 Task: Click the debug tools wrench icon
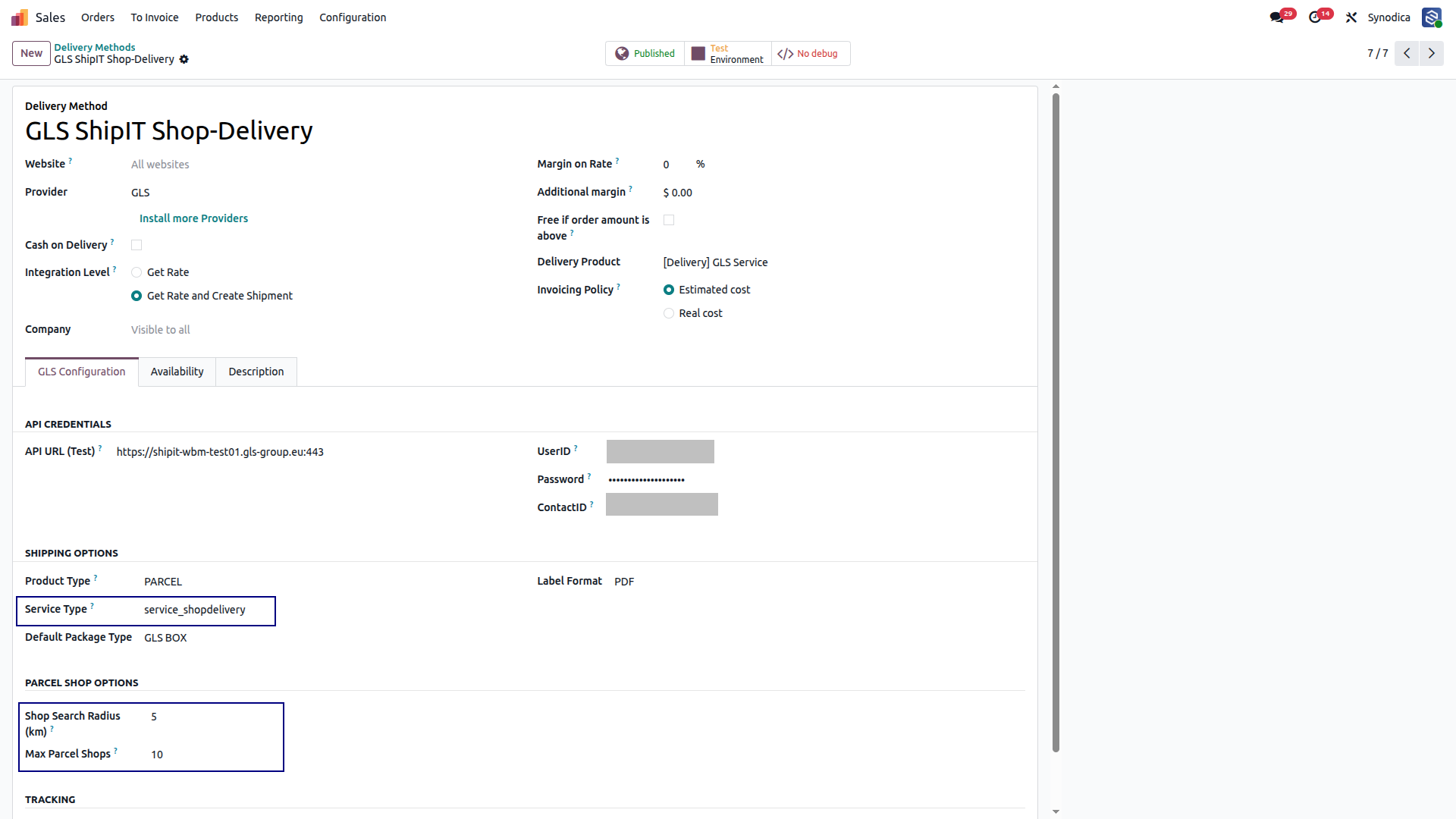[1351, 17]
